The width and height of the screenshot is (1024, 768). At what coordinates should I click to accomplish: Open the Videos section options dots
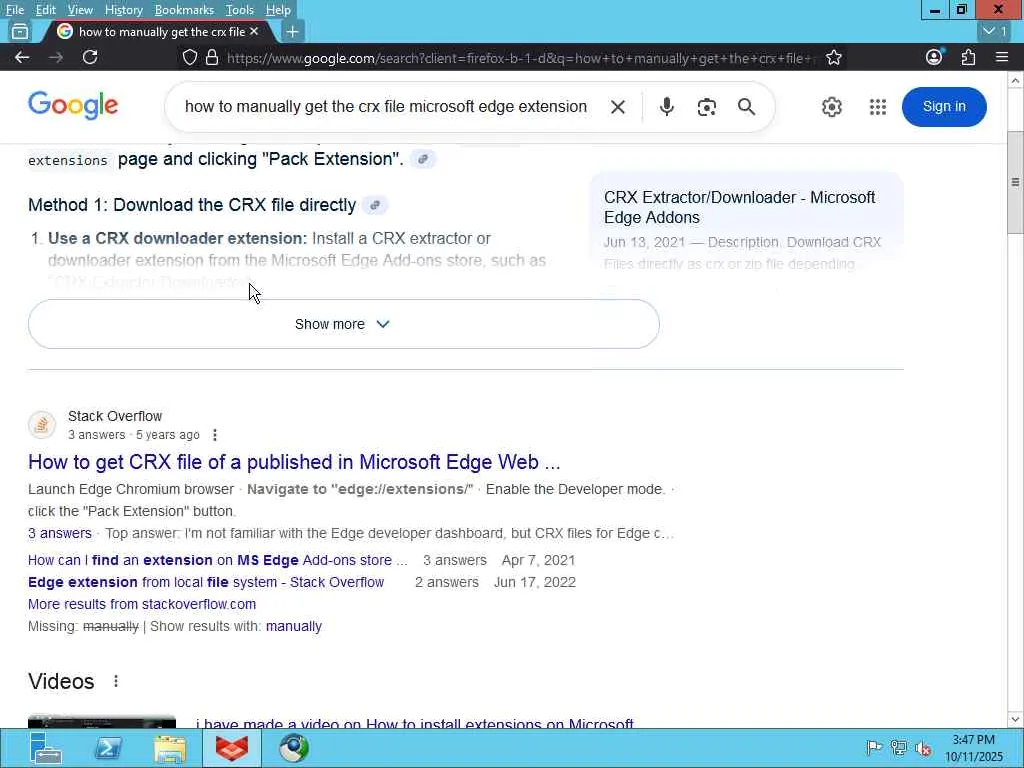coord(116,681)
